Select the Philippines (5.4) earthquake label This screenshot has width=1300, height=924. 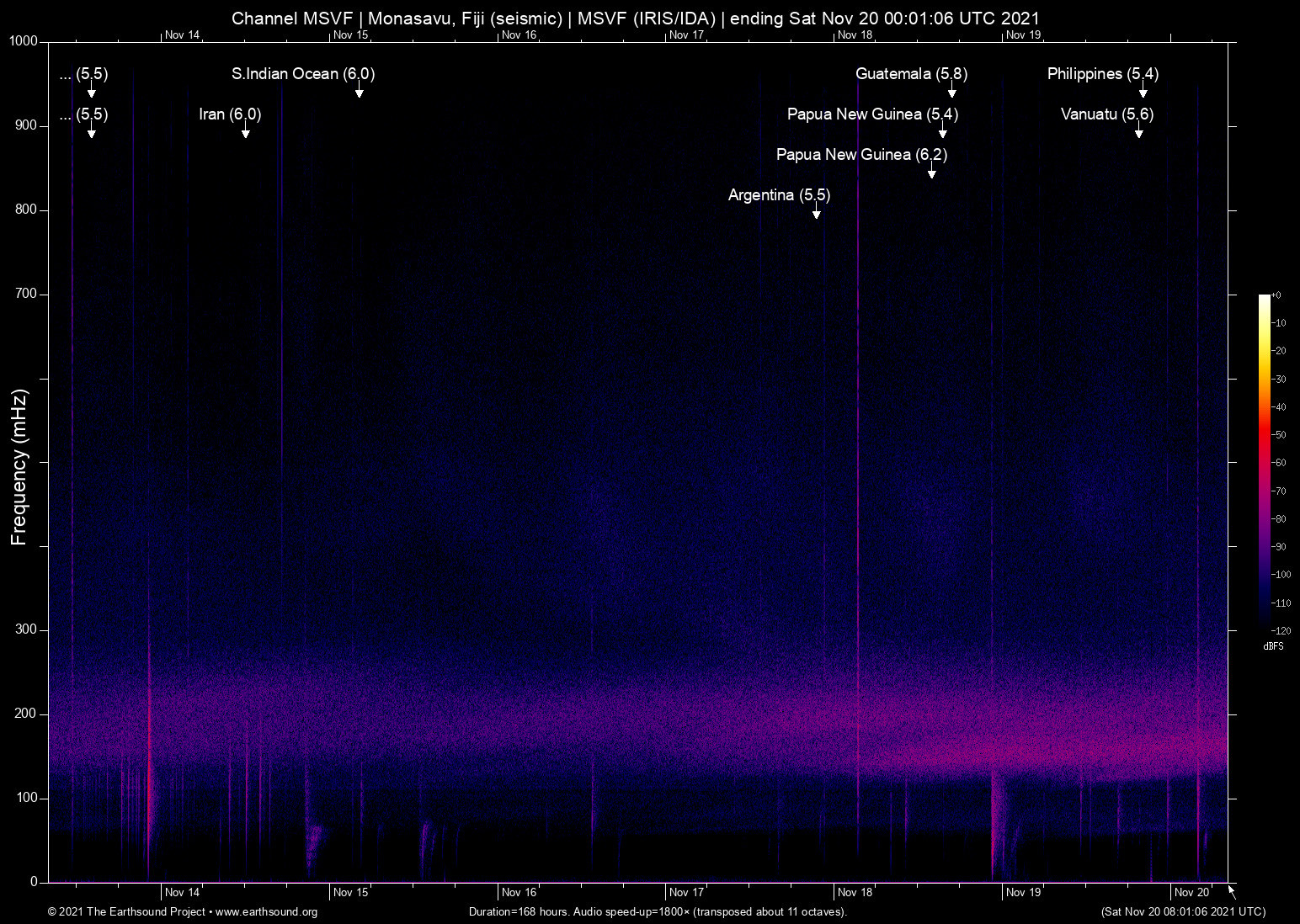click(x=1103, y=74)
